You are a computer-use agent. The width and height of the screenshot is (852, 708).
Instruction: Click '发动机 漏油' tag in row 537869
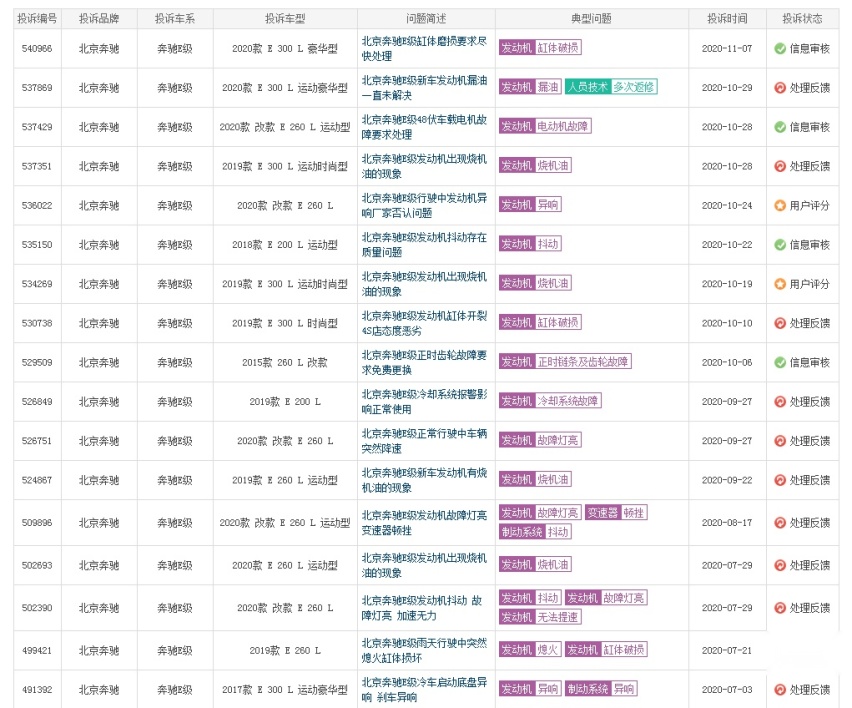coord(530,86)
